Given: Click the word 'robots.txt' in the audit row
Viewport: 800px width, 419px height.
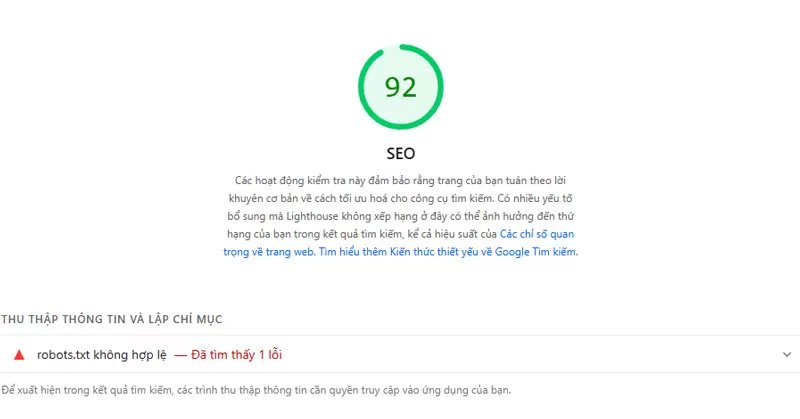Looking at the screenshot, I should (x=63, y=354).
